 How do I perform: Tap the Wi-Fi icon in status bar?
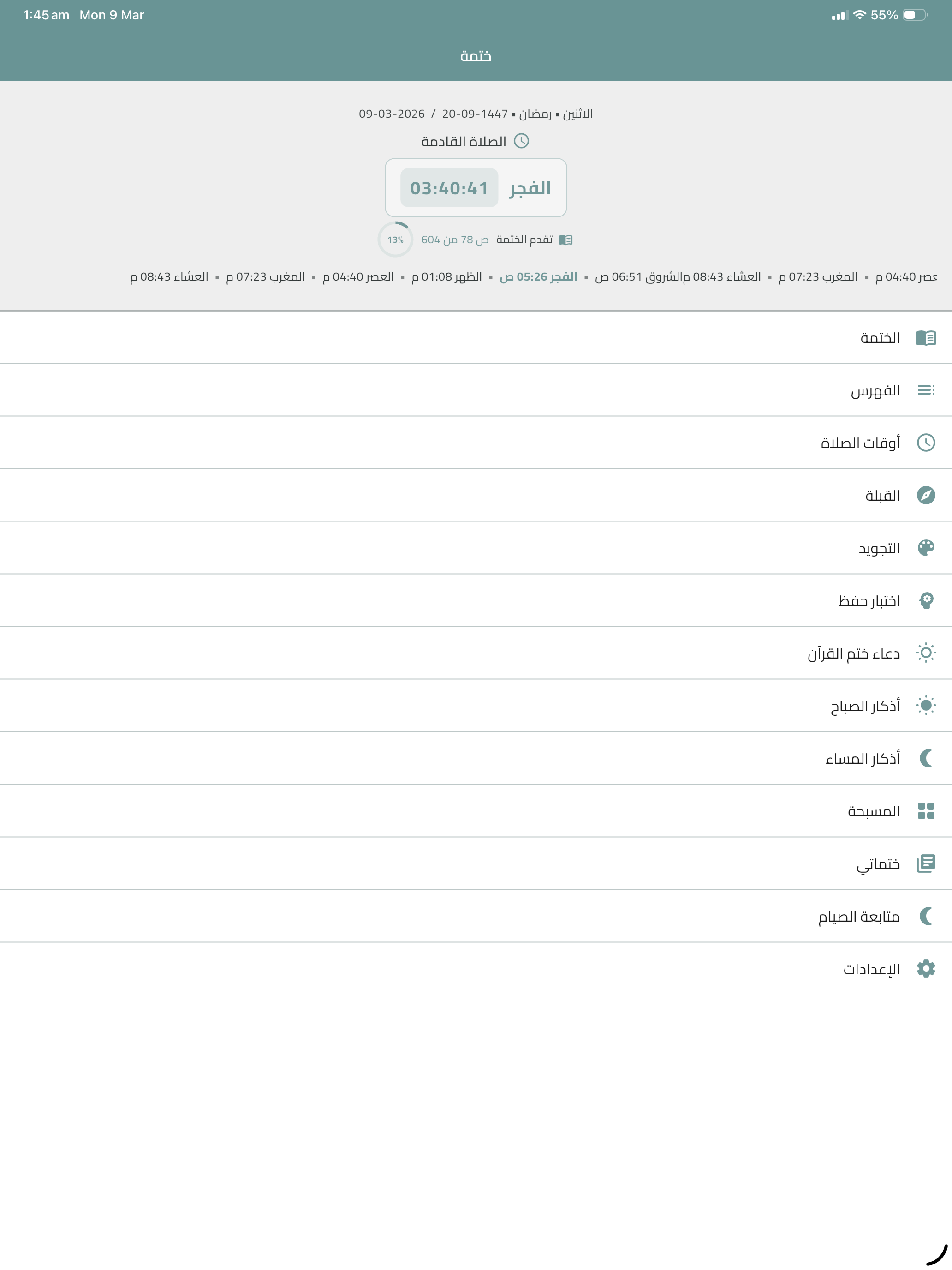(859, 15)
